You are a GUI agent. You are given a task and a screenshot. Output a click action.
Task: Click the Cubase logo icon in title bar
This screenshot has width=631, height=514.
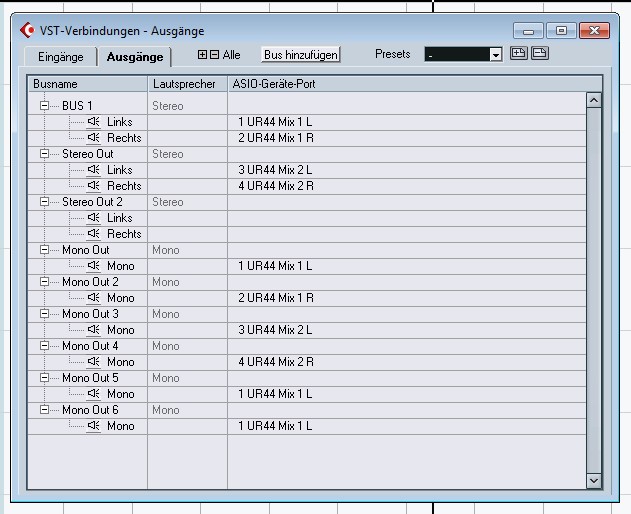click(x=27, y=31)
